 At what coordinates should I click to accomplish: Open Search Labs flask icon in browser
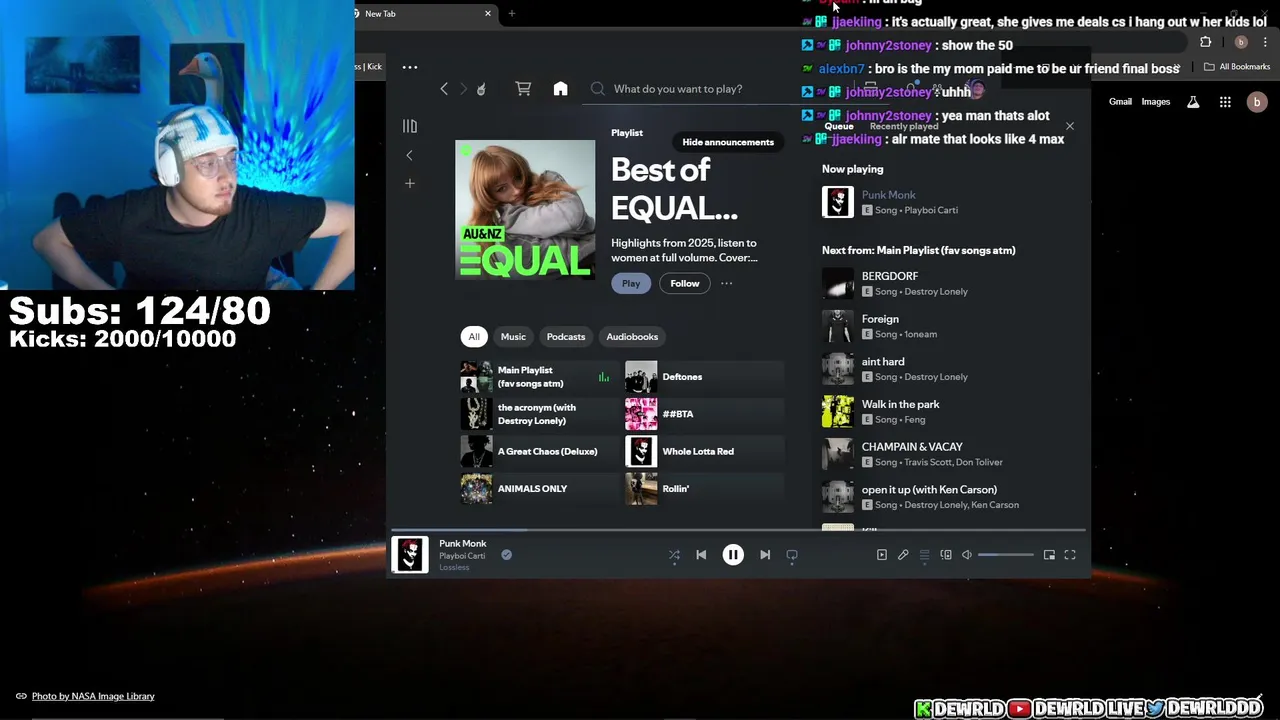tap(1193, 102)
